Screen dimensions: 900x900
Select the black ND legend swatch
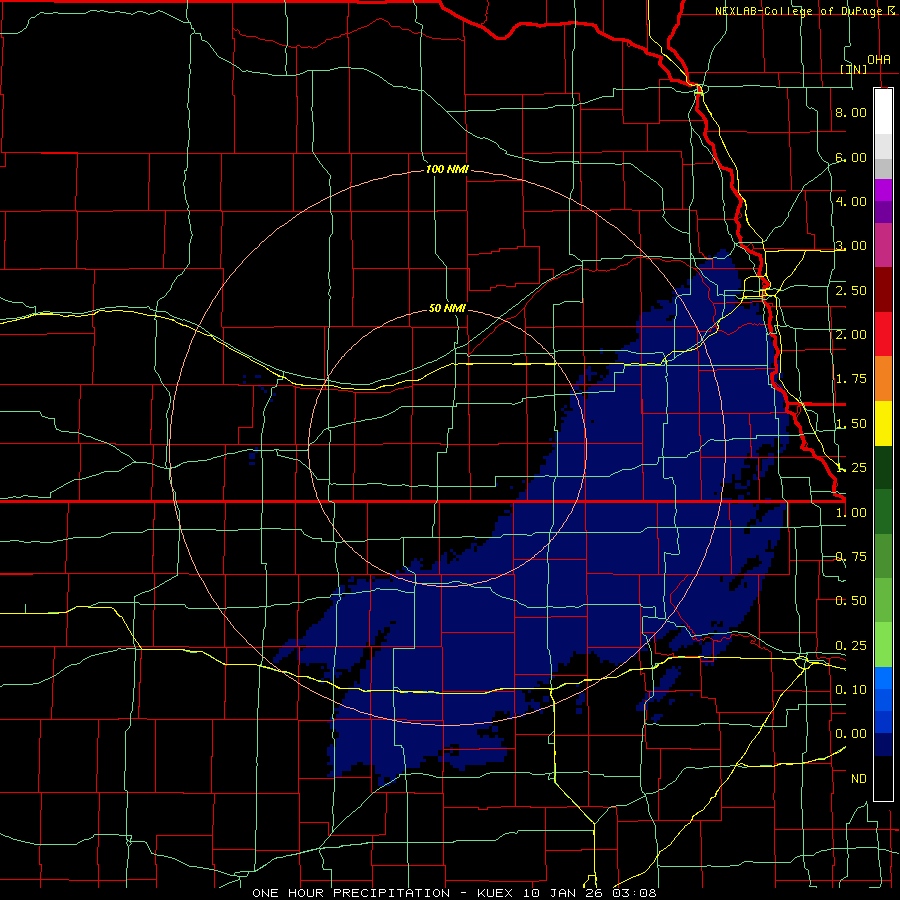[x=883, y=778]
